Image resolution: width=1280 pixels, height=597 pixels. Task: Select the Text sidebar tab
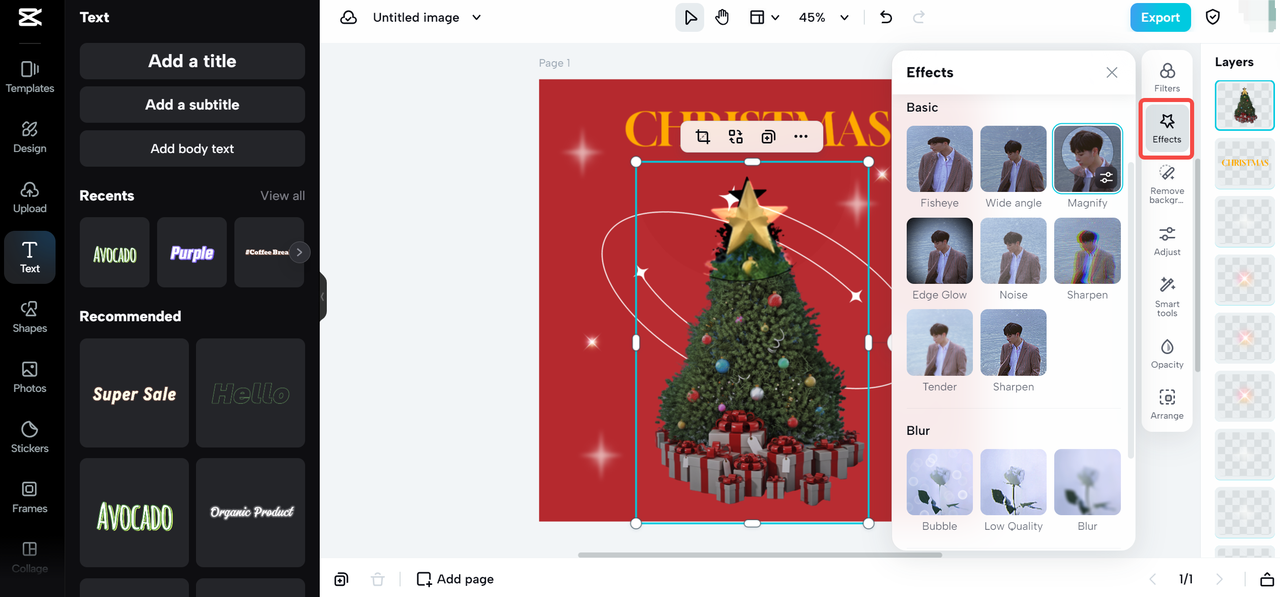30,257
